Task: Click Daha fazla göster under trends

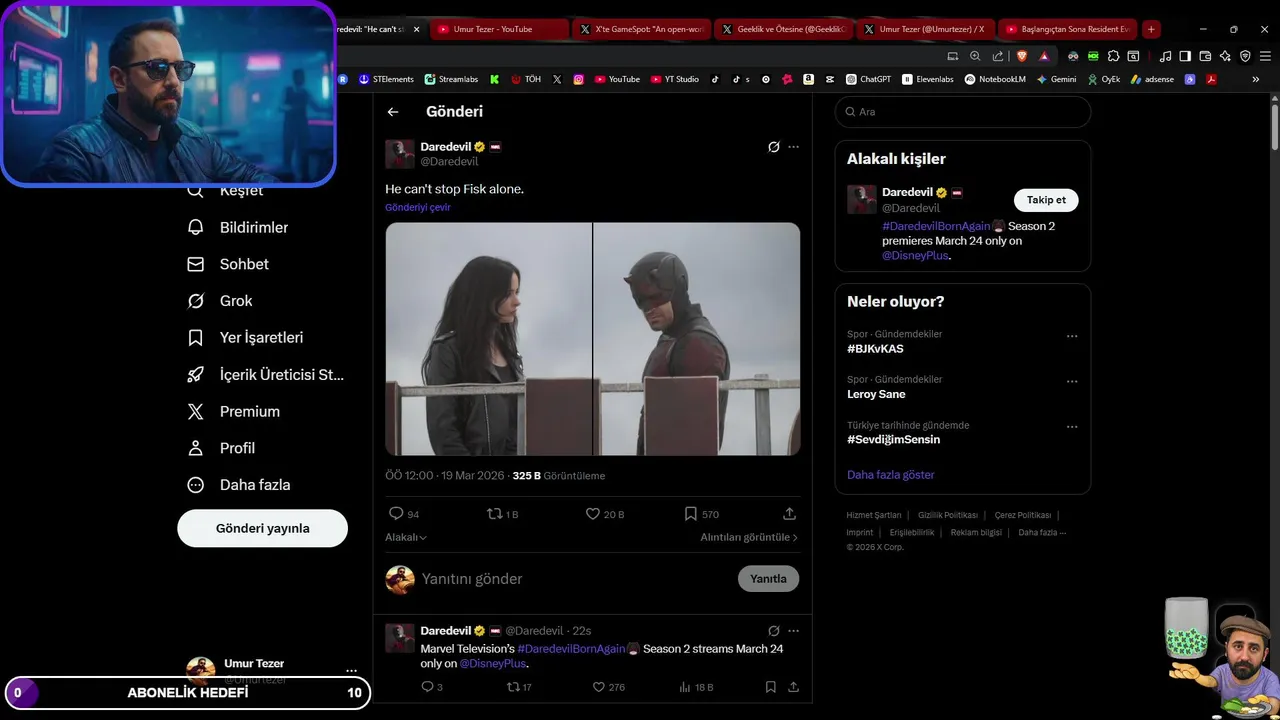Action: tap(891, 475)
